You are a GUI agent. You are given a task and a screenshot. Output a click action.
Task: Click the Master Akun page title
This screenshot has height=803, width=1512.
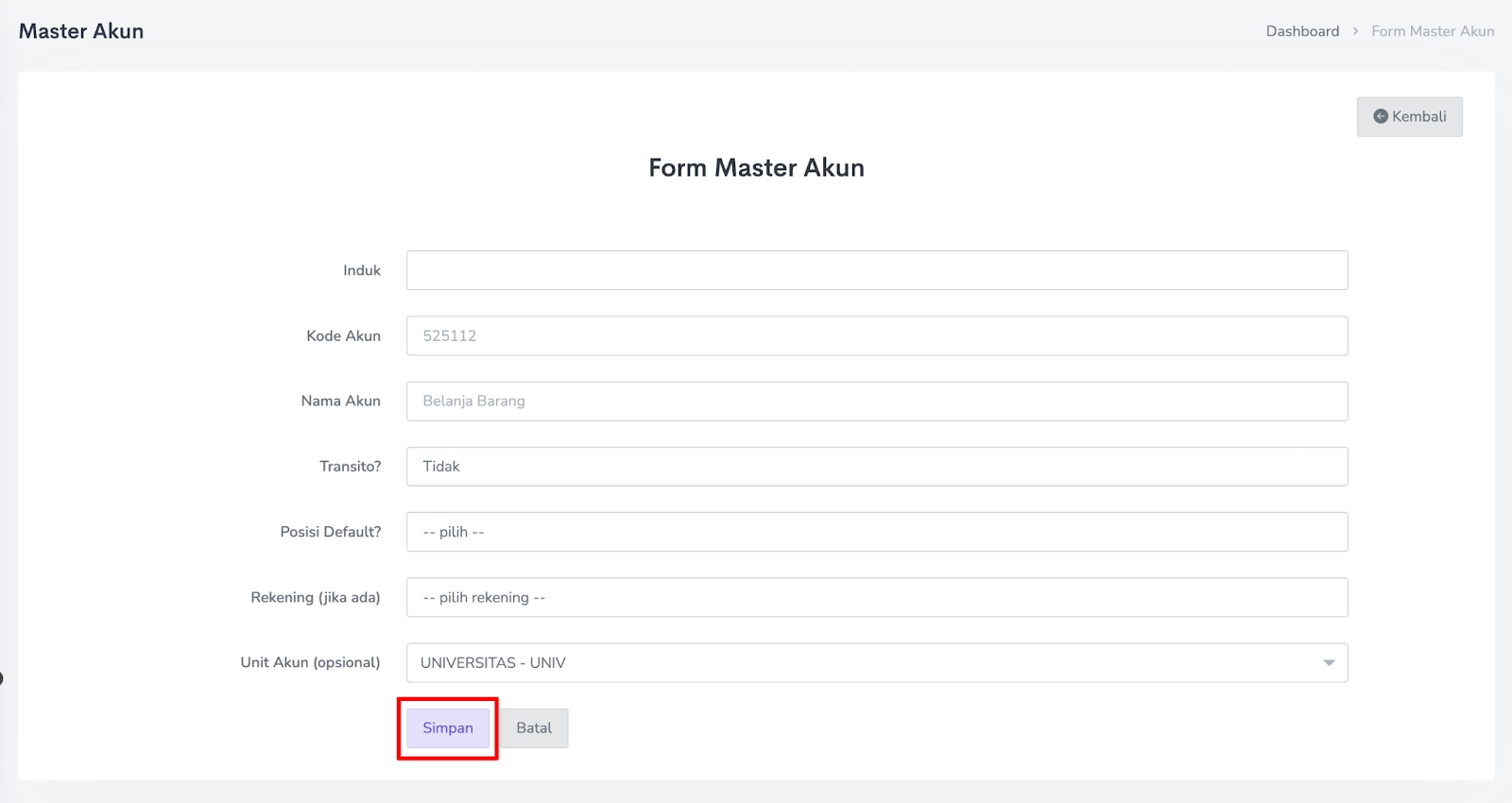pyautogui.click(x=81, y=31)
